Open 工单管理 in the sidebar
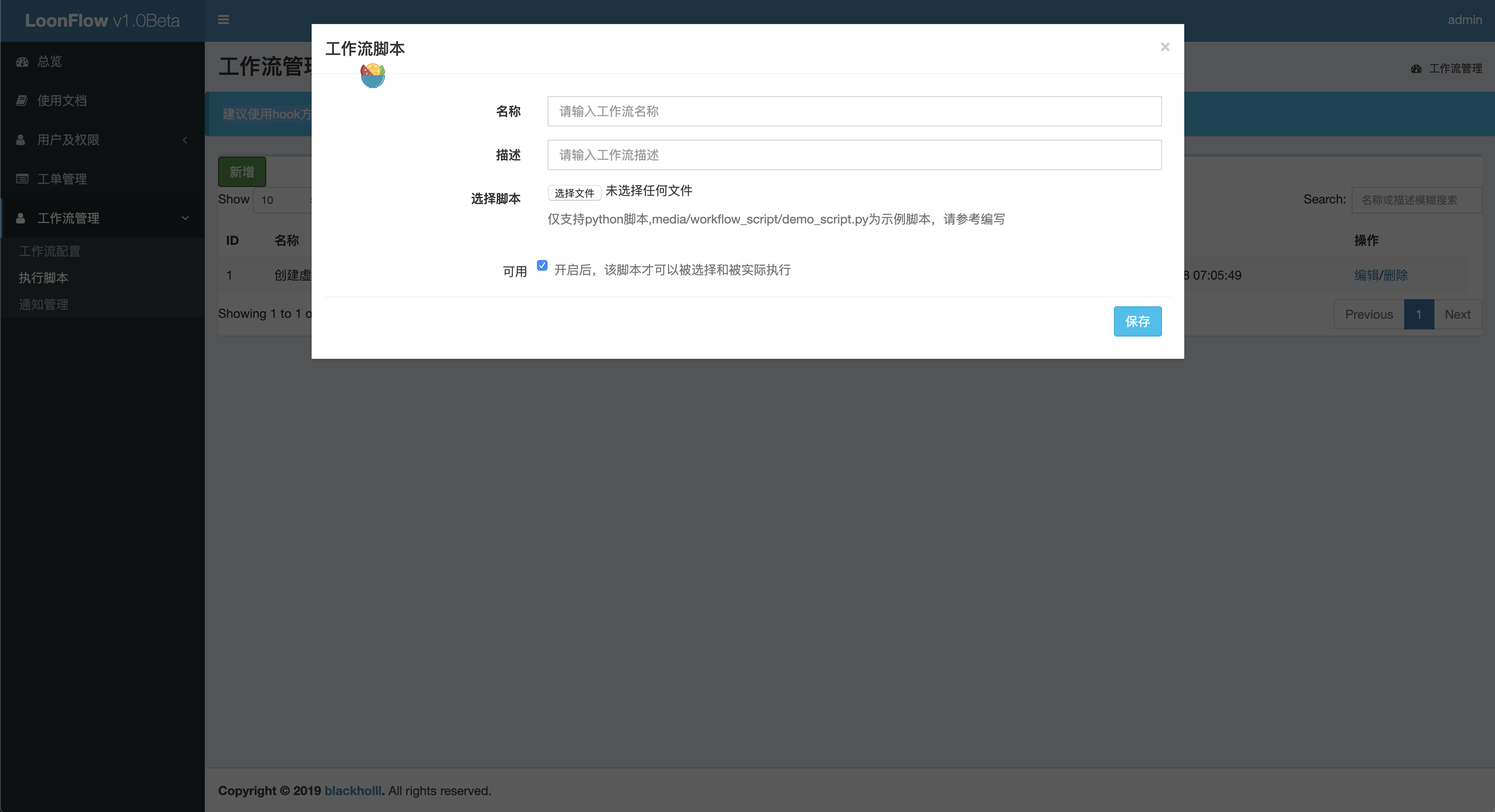Viewport: 1495px width, 812px height. (x=62, y=179)
